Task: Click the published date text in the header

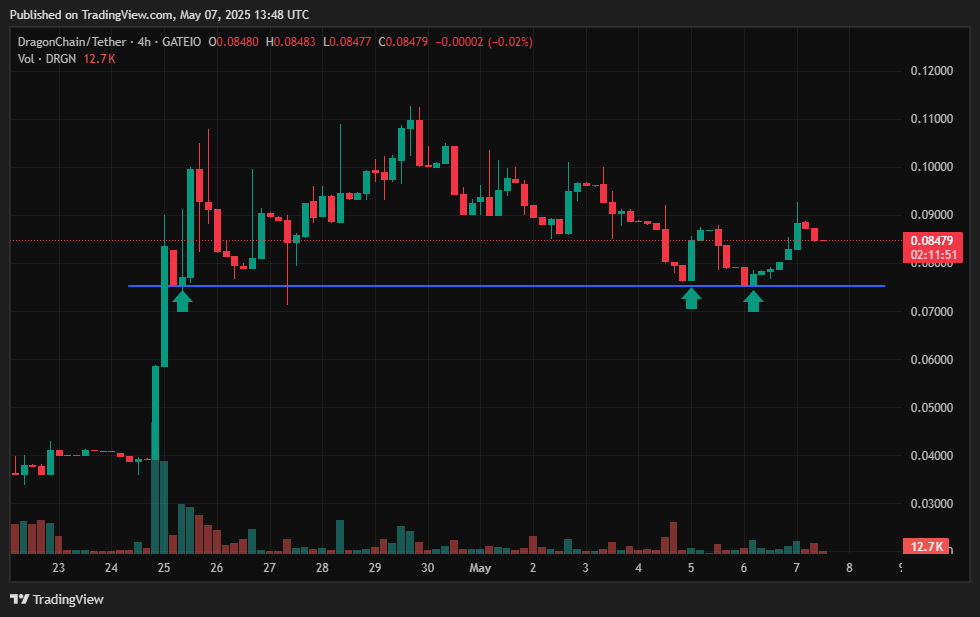Action: pos(159,14)
